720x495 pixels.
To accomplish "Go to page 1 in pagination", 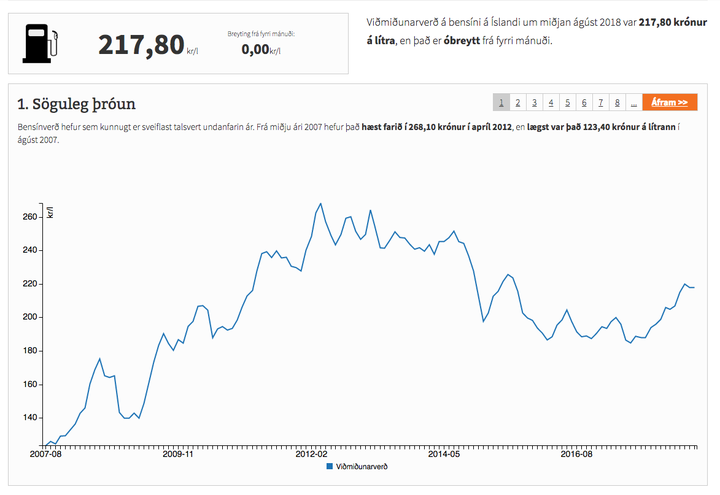I will pyautogui.click(x=501, y=102).
